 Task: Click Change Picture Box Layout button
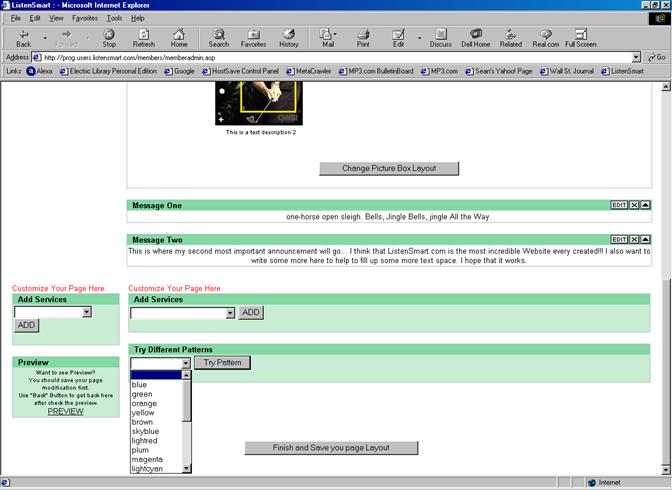click(389, 168)
